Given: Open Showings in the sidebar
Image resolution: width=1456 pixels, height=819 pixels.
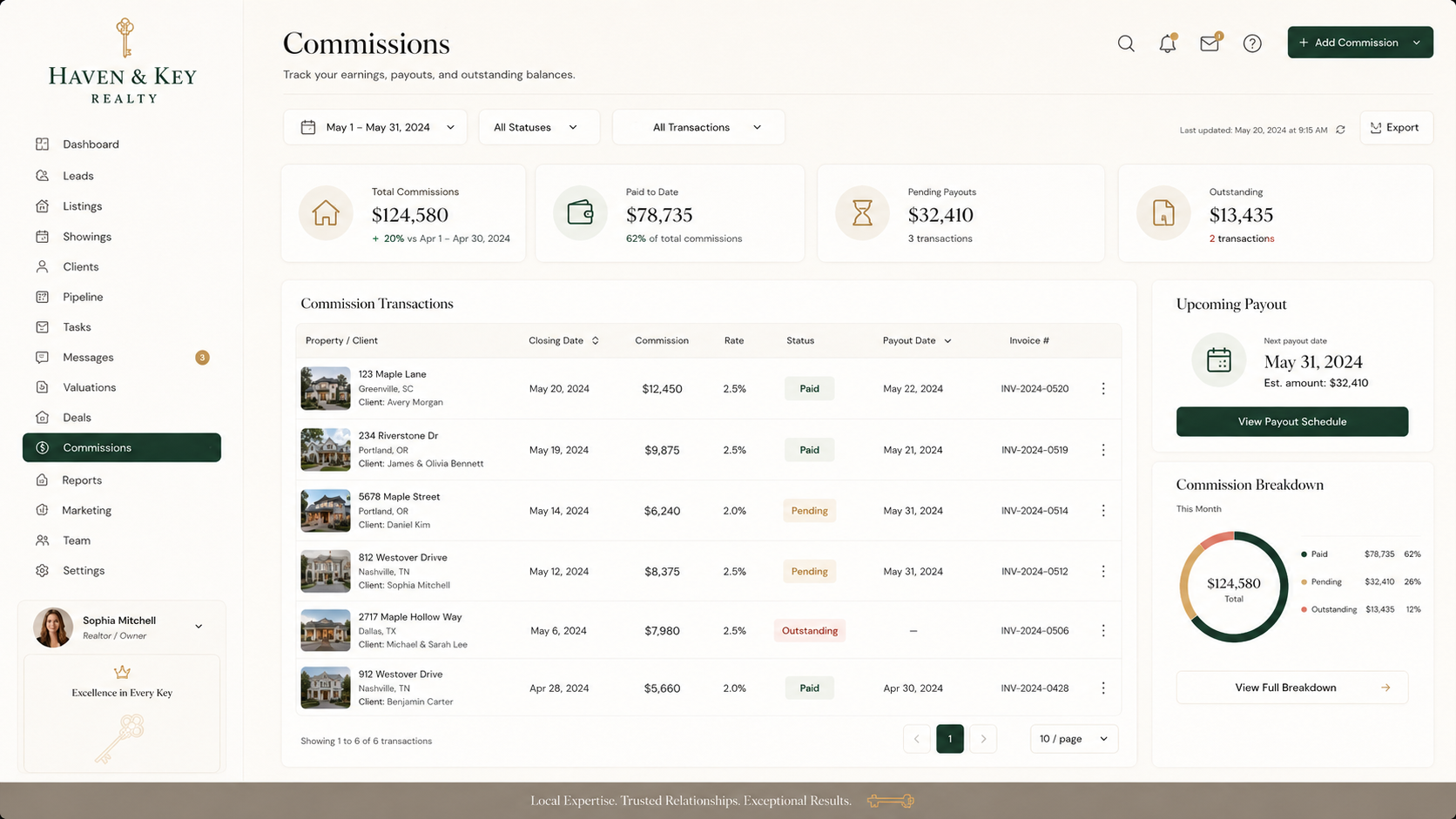Looking at the screenshot, I should [122, 237].
